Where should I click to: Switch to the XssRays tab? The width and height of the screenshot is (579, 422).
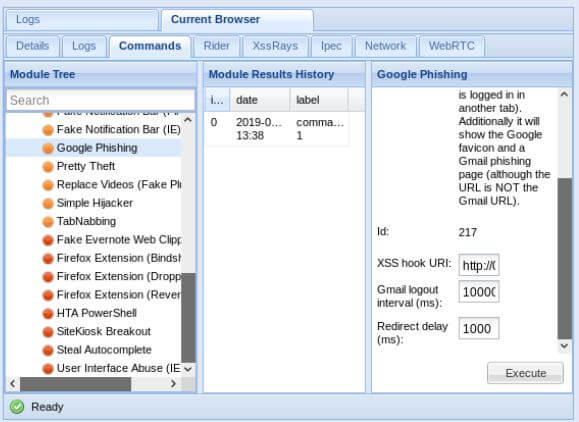click(275, 46)
